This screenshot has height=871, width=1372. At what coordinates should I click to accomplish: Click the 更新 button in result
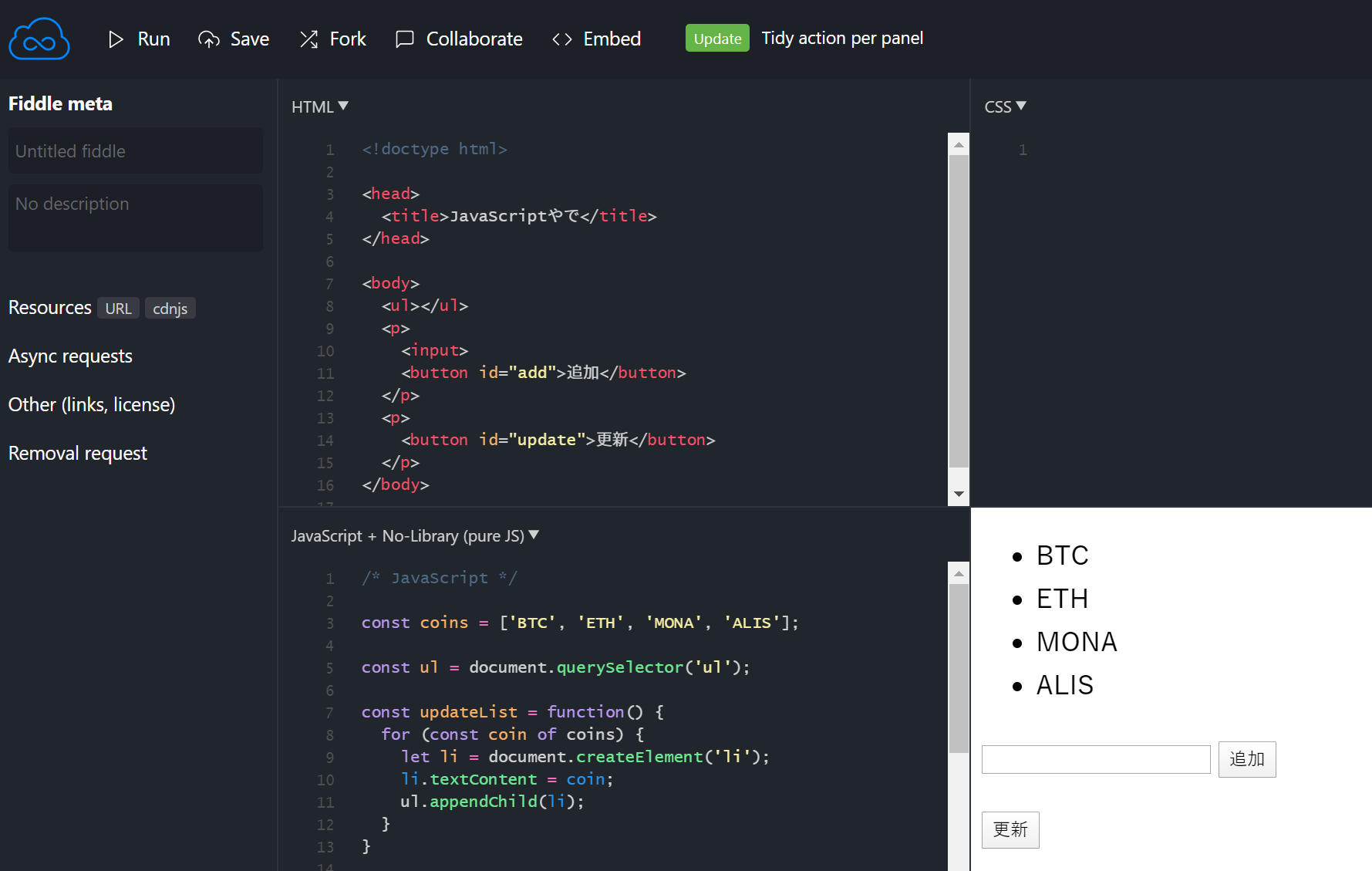(1010, 830)
